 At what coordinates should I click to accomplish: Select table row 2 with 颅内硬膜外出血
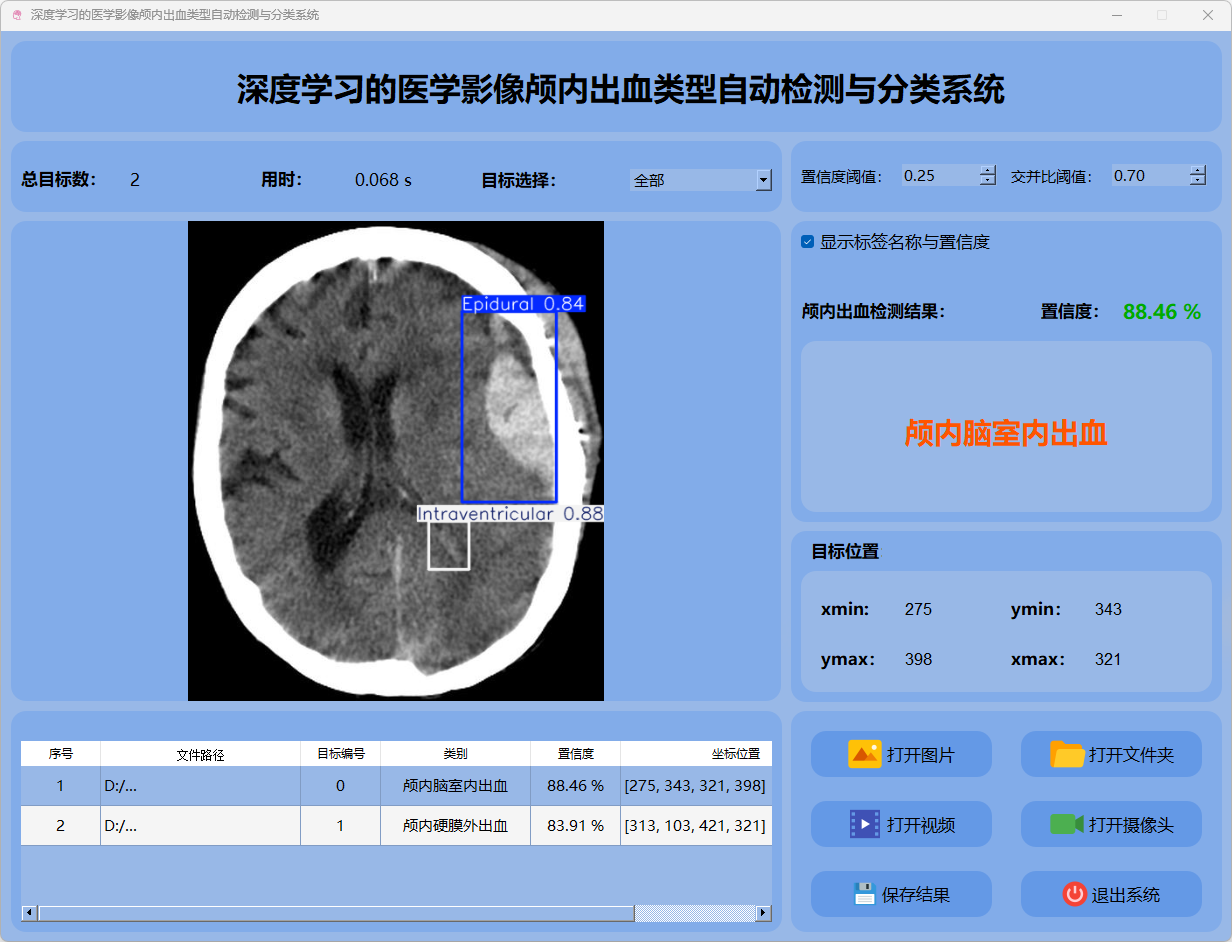[455, 826]
